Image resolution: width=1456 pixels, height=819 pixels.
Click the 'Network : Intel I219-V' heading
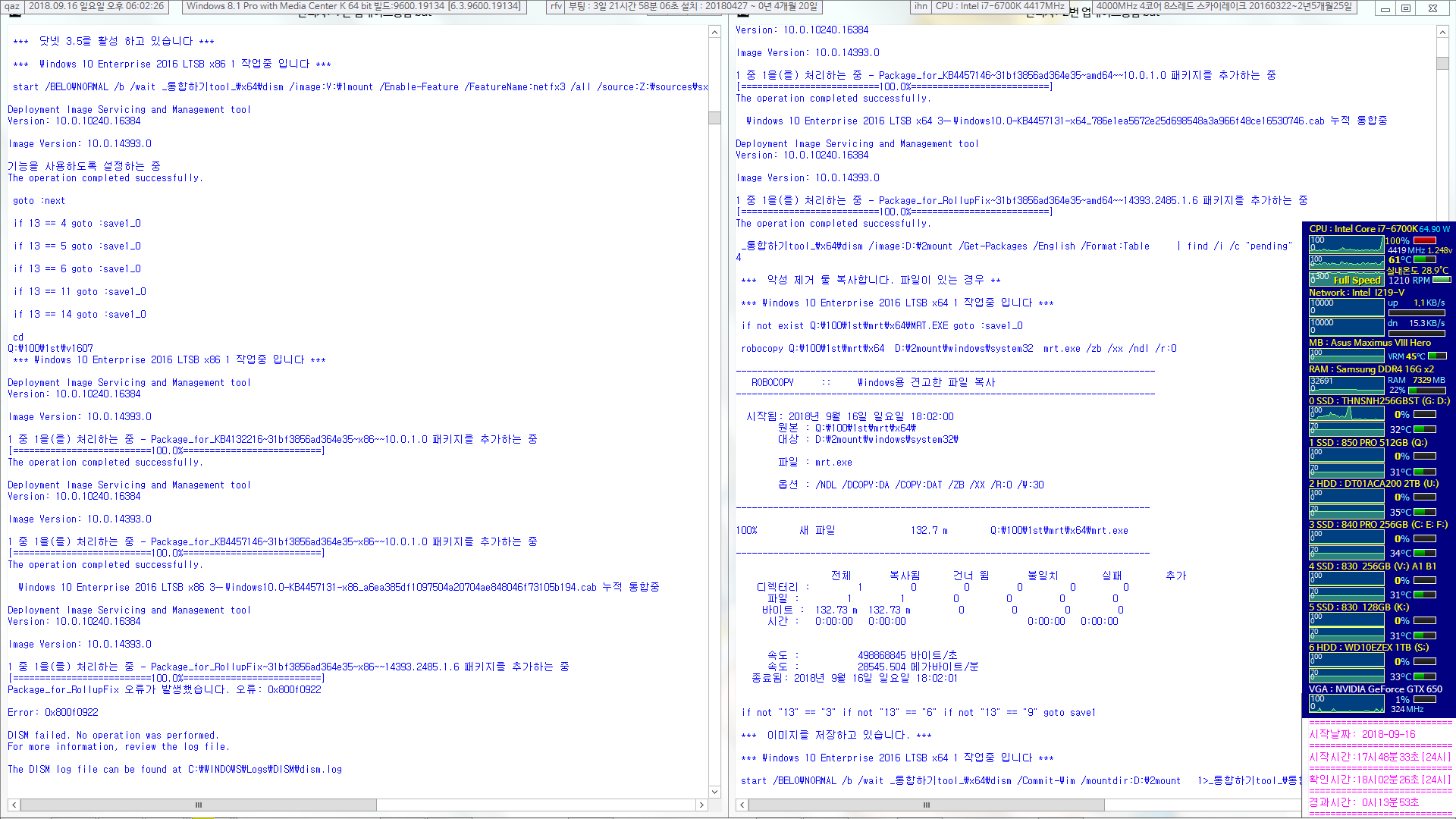click(1356, 292)
